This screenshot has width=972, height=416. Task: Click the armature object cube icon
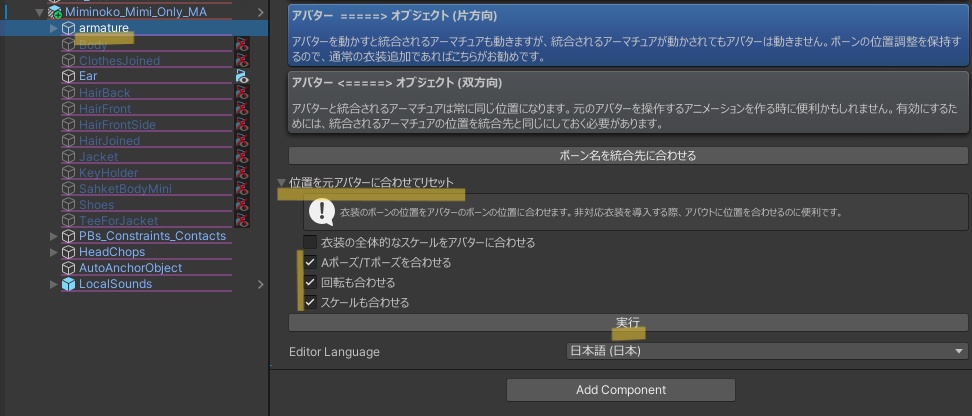[x=68, y=28]
